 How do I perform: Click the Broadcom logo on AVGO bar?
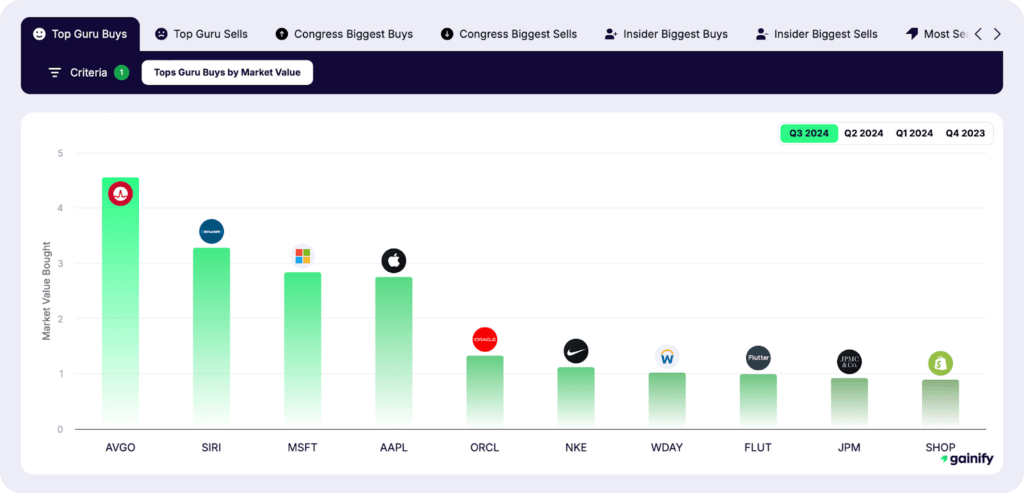point(120,193)
